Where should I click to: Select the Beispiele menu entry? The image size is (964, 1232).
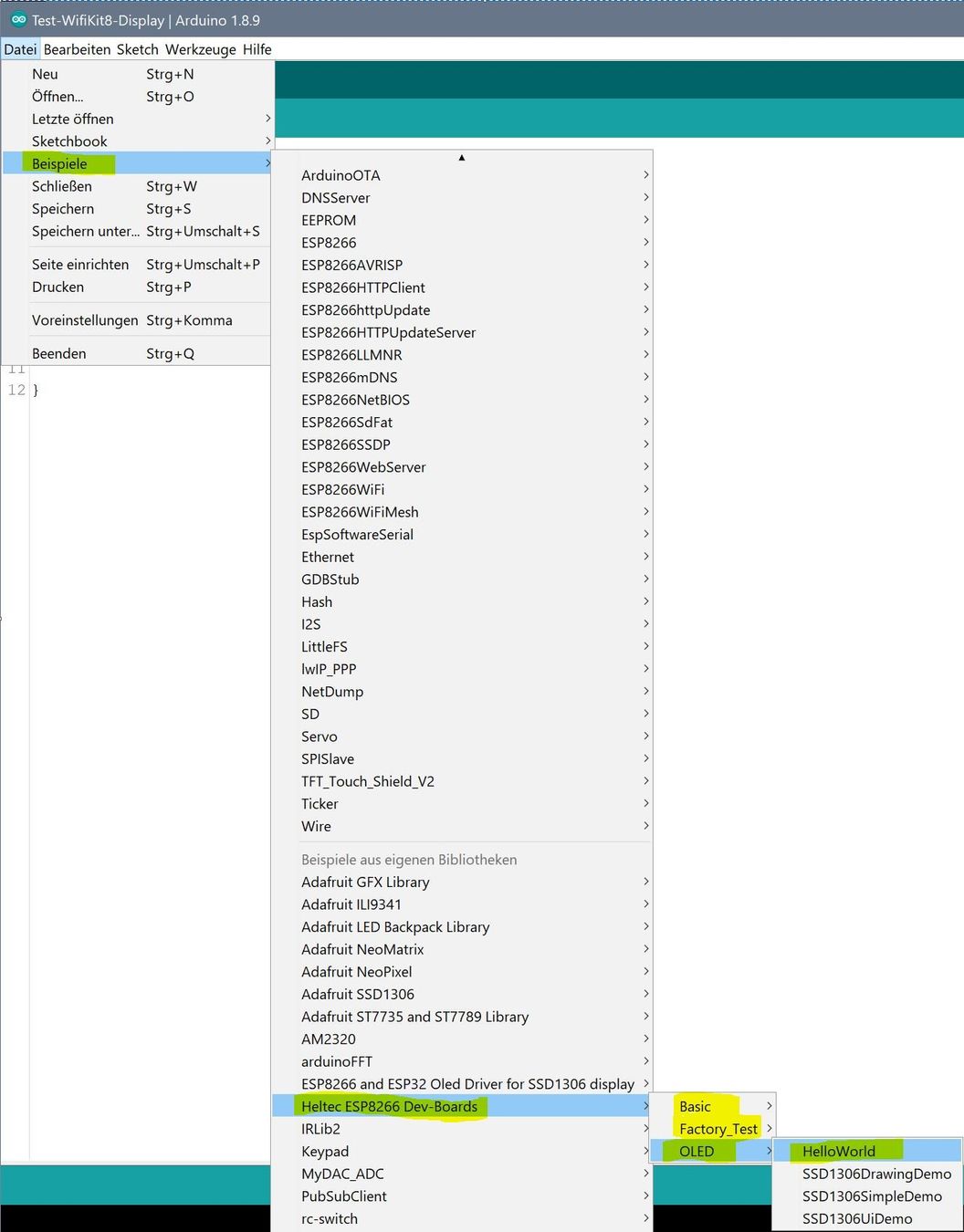[x=137, y=163]
